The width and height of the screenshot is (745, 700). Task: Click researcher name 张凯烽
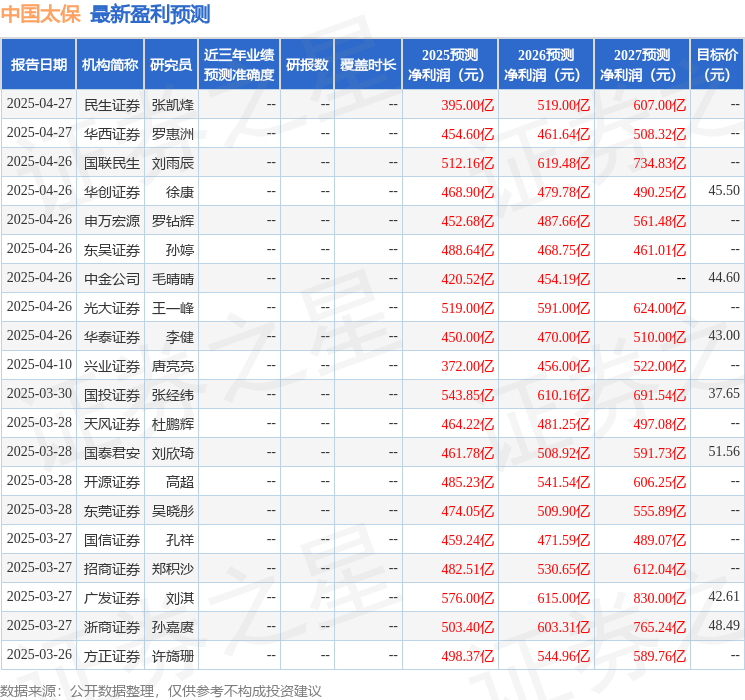pos(173,105)
